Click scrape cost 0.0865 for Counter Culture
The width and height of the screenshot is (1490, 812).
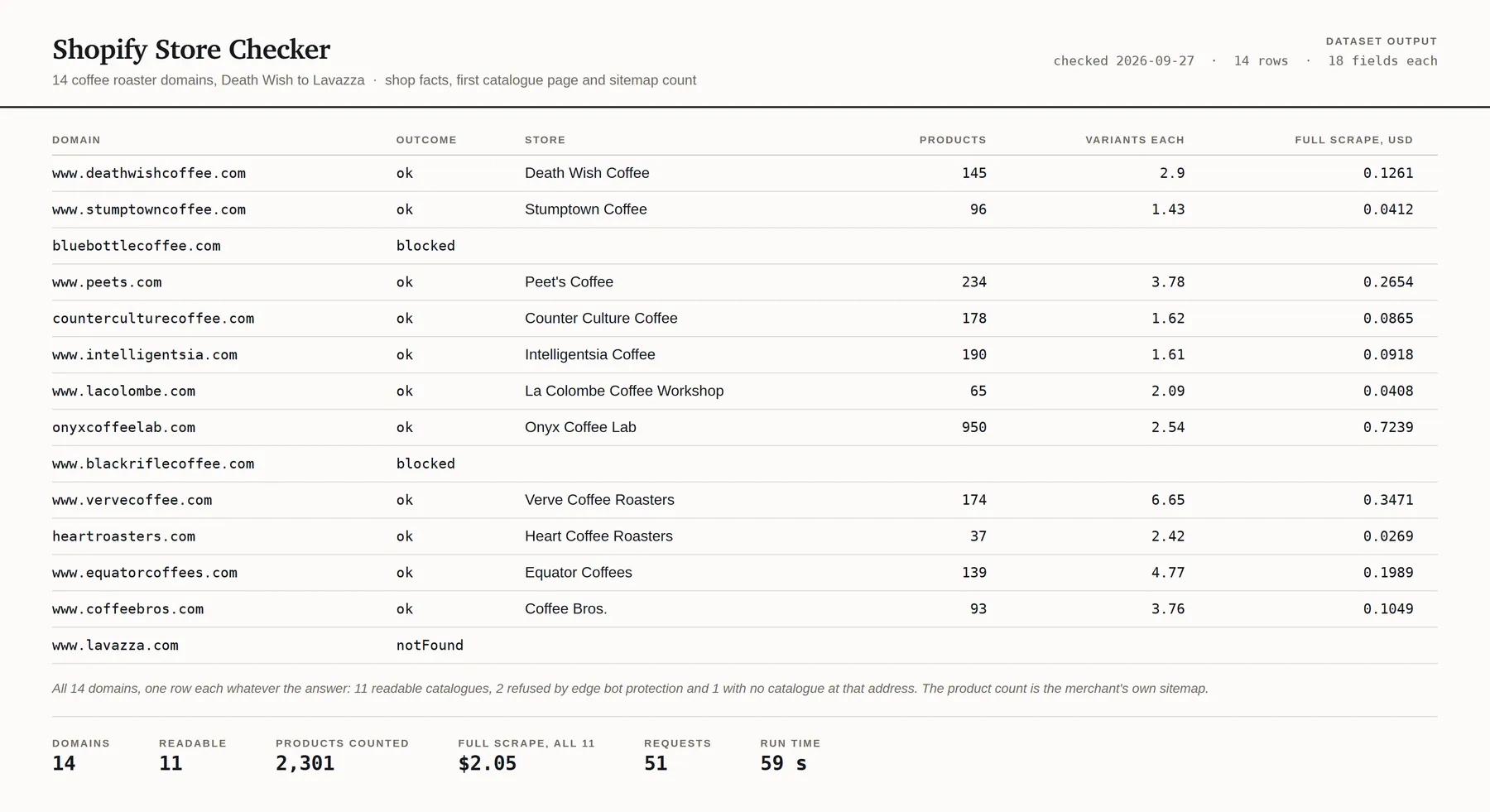coord(1388,319)
